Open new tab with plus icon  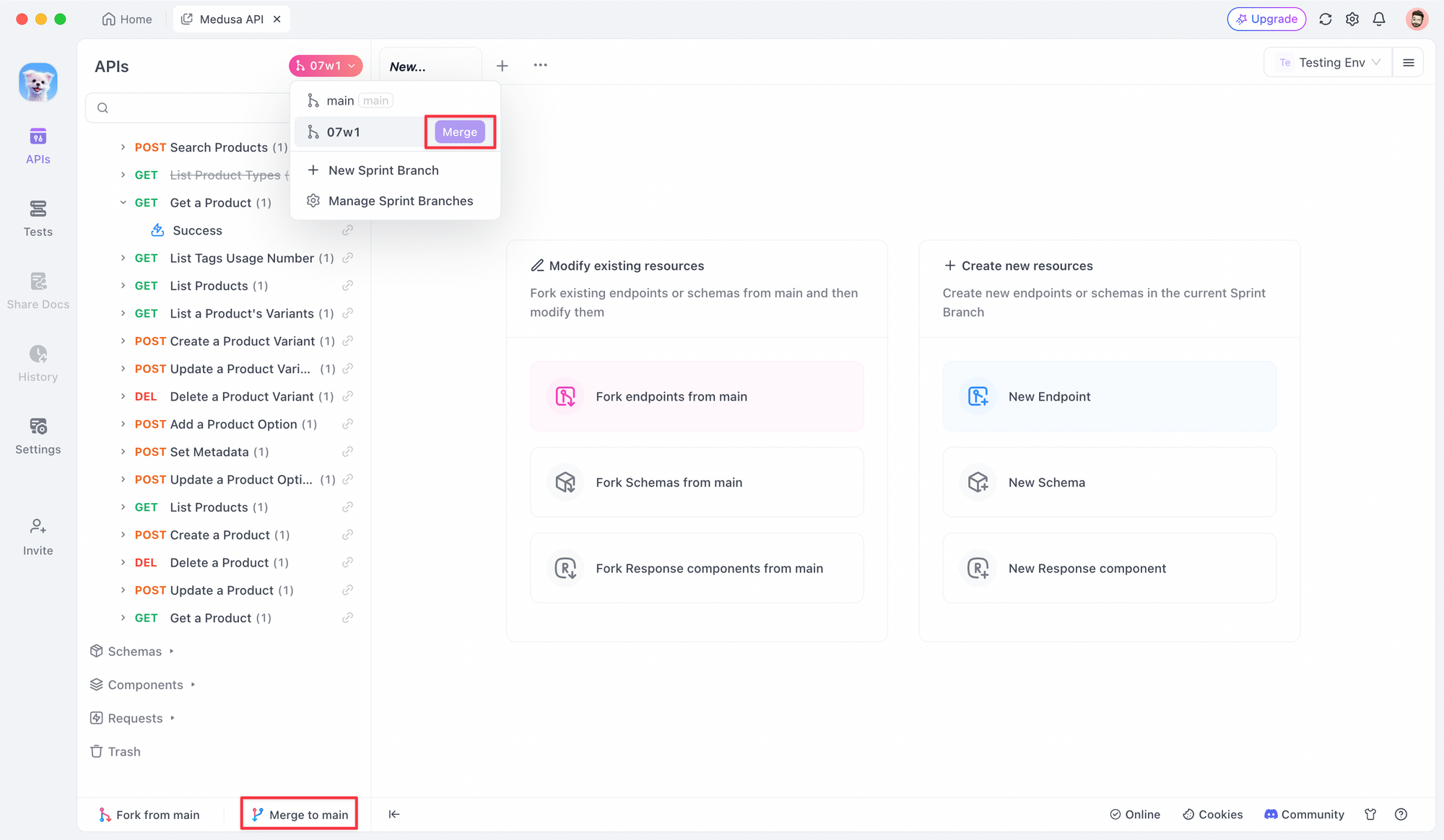pyautogui.click(x=502, y=66)
